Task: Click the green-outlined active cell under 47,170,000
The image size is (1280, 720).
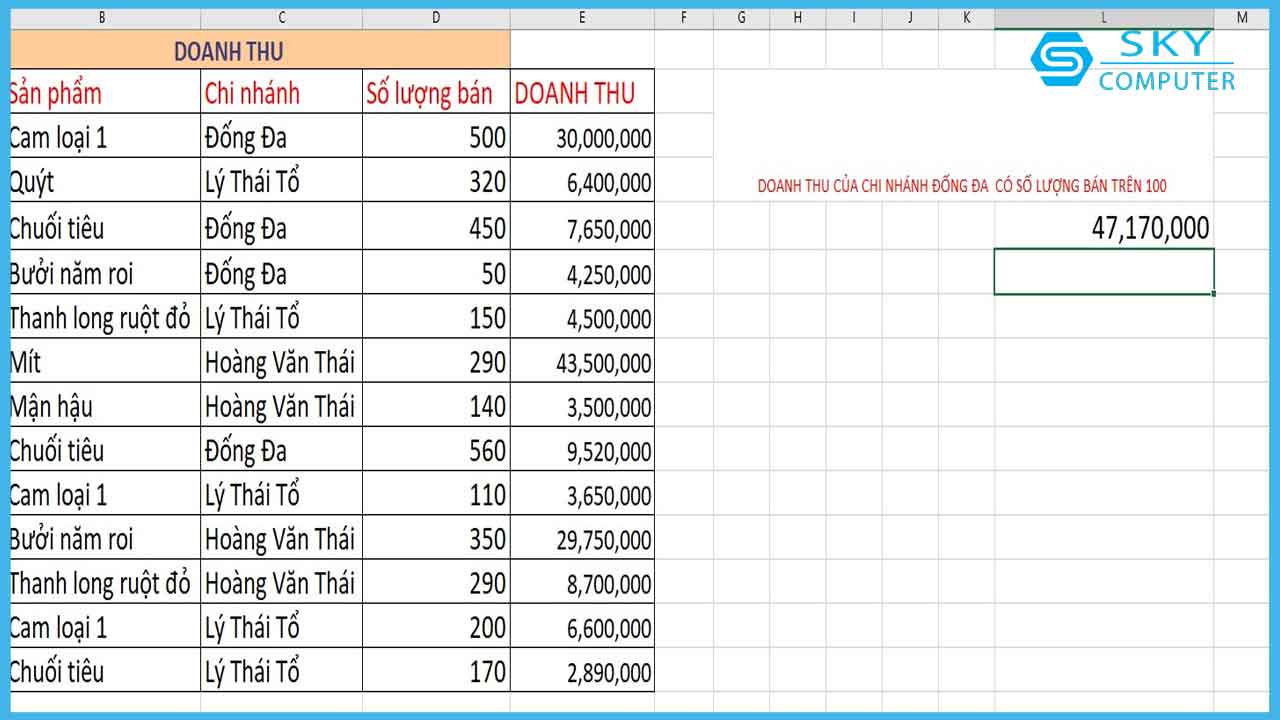Action: click(x=1104, y=272)
